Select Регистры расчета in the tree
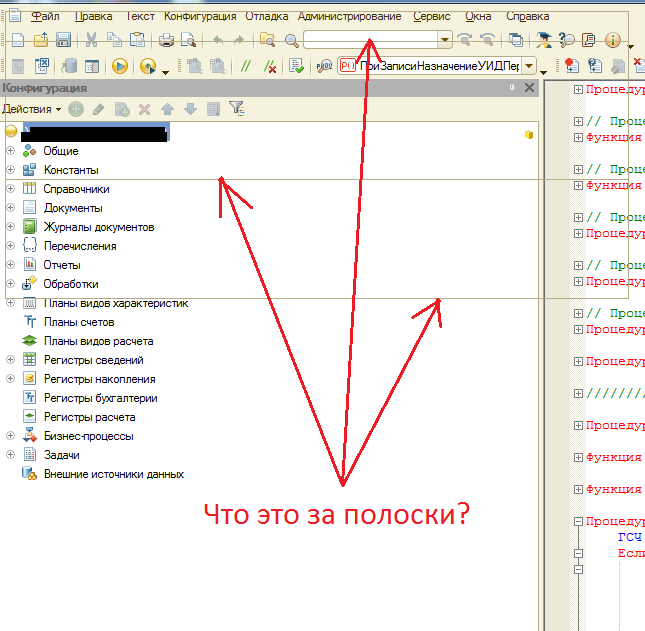This screenshot has width=645, height=631. [x=90, y=417]
